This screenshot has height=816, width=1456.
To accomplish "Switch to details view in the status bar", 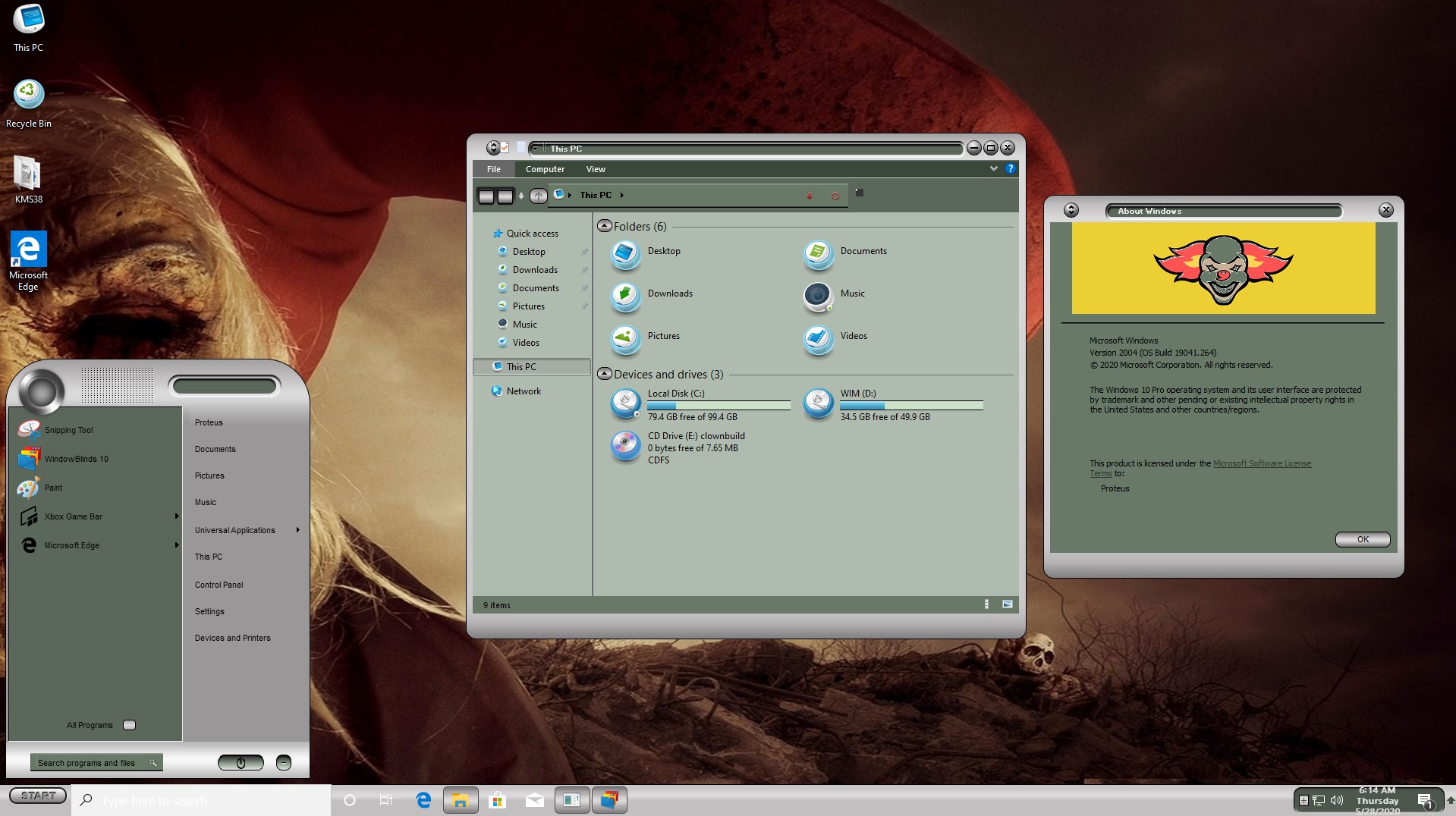I will pyautogui.click(x=986, y=604).
